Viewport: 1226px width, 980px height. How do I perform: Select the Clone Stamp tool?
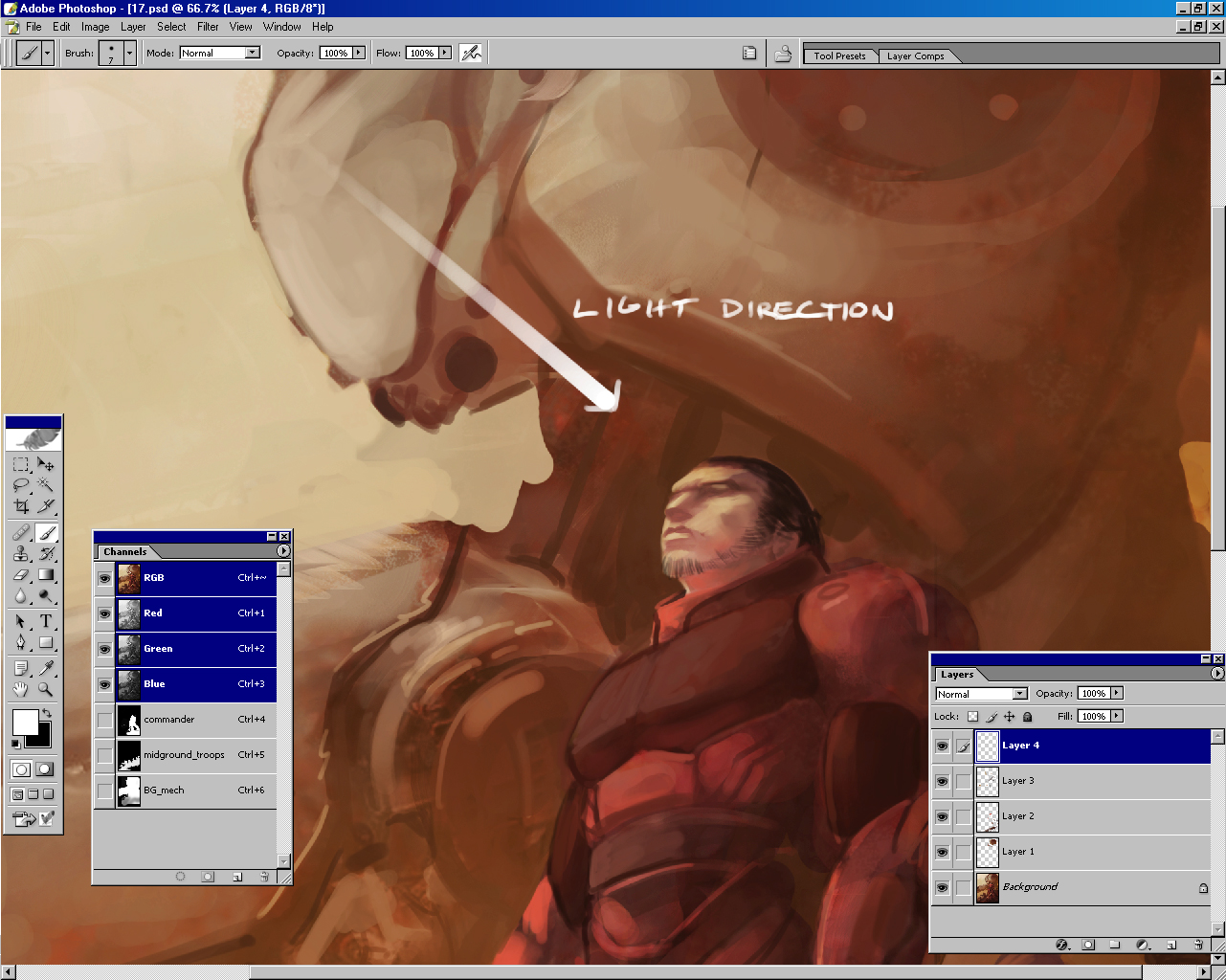pyautogui.click(x=21, y=554)
